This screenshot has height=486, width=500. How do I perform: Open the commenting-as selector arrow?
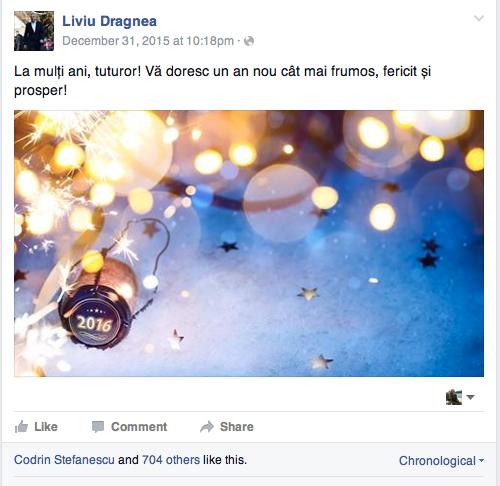click(470, 397)
